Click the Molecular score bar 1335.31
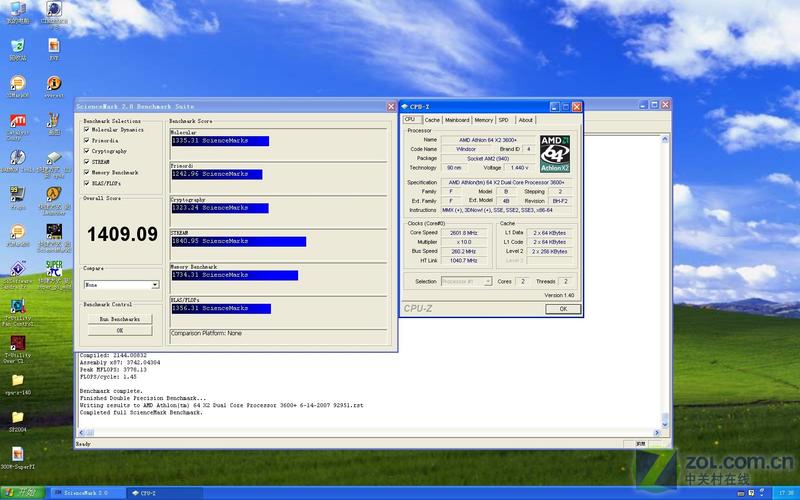 point(220,141)
